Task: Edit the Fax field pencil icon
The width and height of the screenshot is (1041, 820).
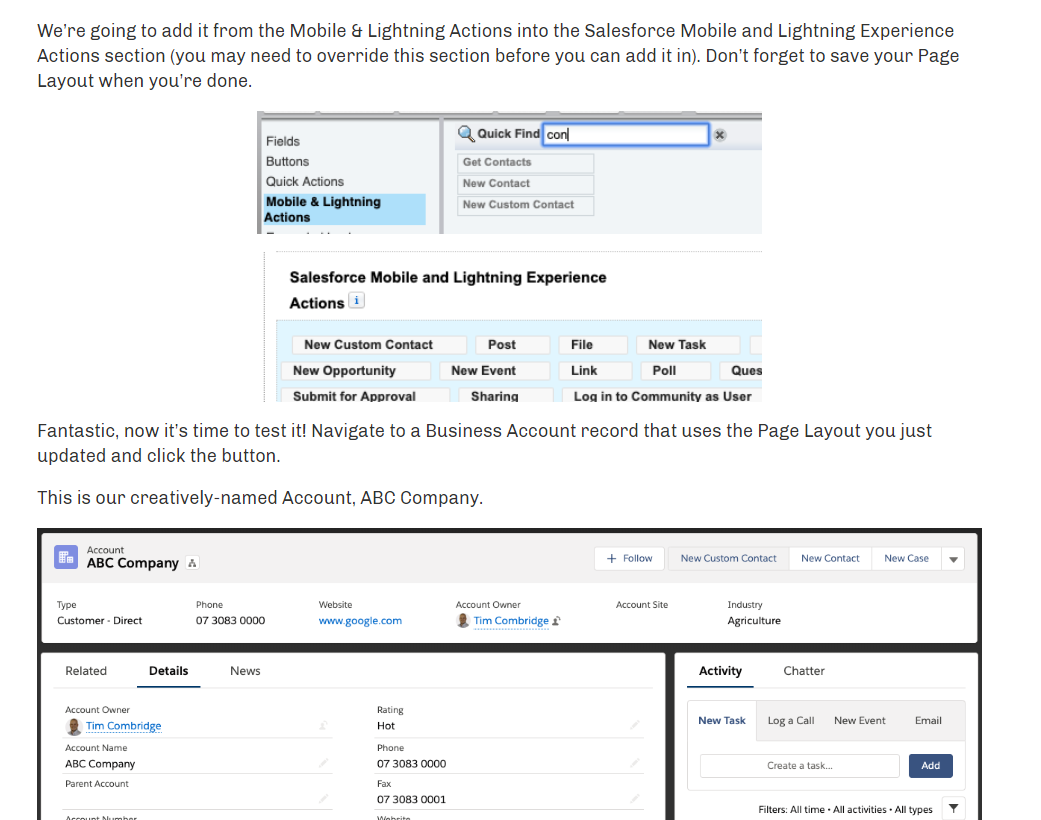Action: (x=635, y=799)
